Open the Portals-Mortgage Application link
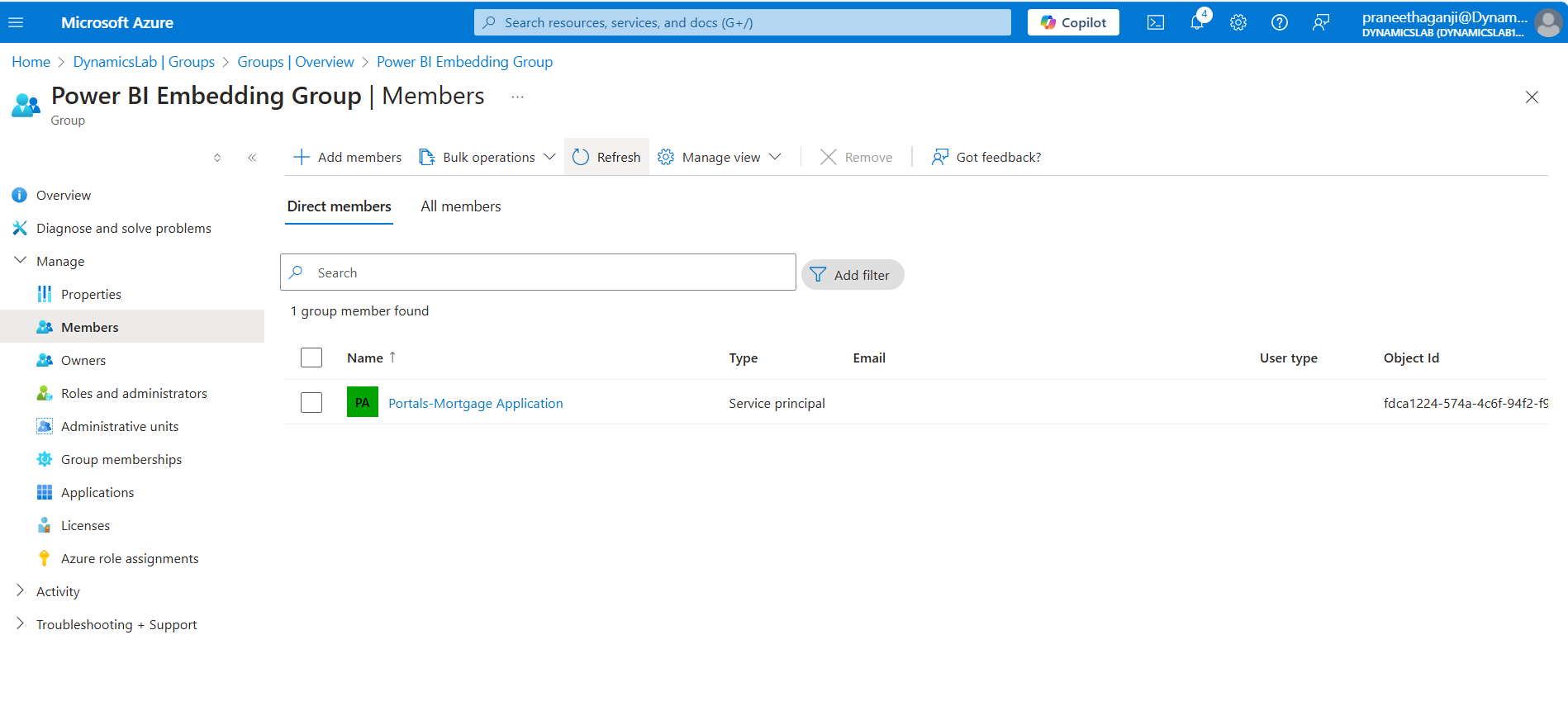 [x=475, y=403]
